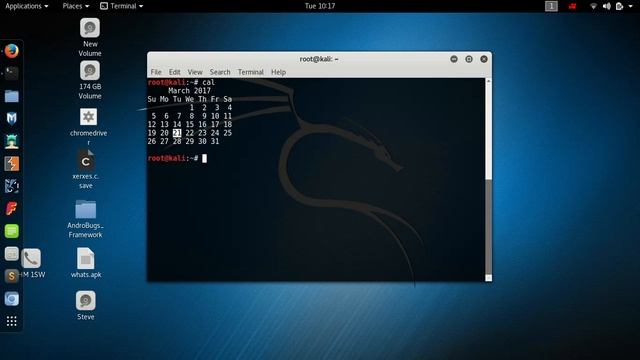The height and width of the screenshot is (360, 640).
Task: Click the phone icon on desktop
Action: [31, 258]
